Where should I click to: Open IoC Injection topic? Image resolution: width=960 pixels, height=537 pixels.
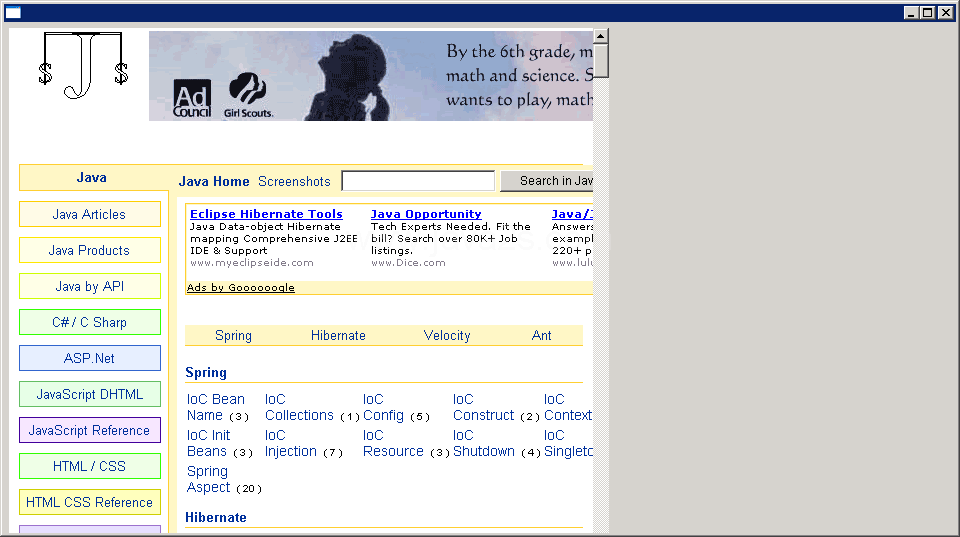point(291,443)
